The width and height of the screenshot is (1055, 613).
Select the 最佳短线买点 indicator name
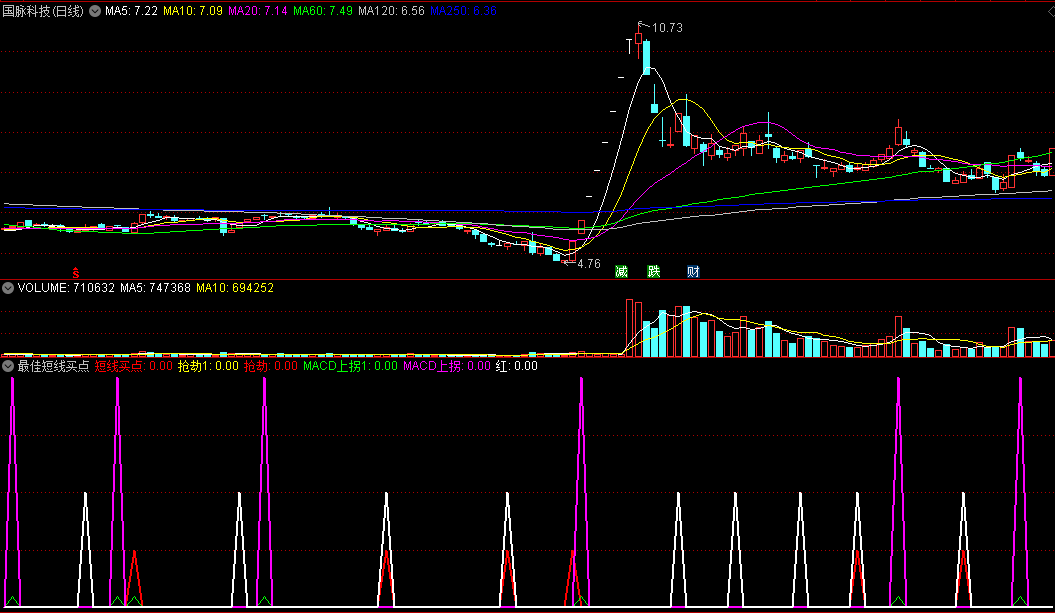(53, 366)
